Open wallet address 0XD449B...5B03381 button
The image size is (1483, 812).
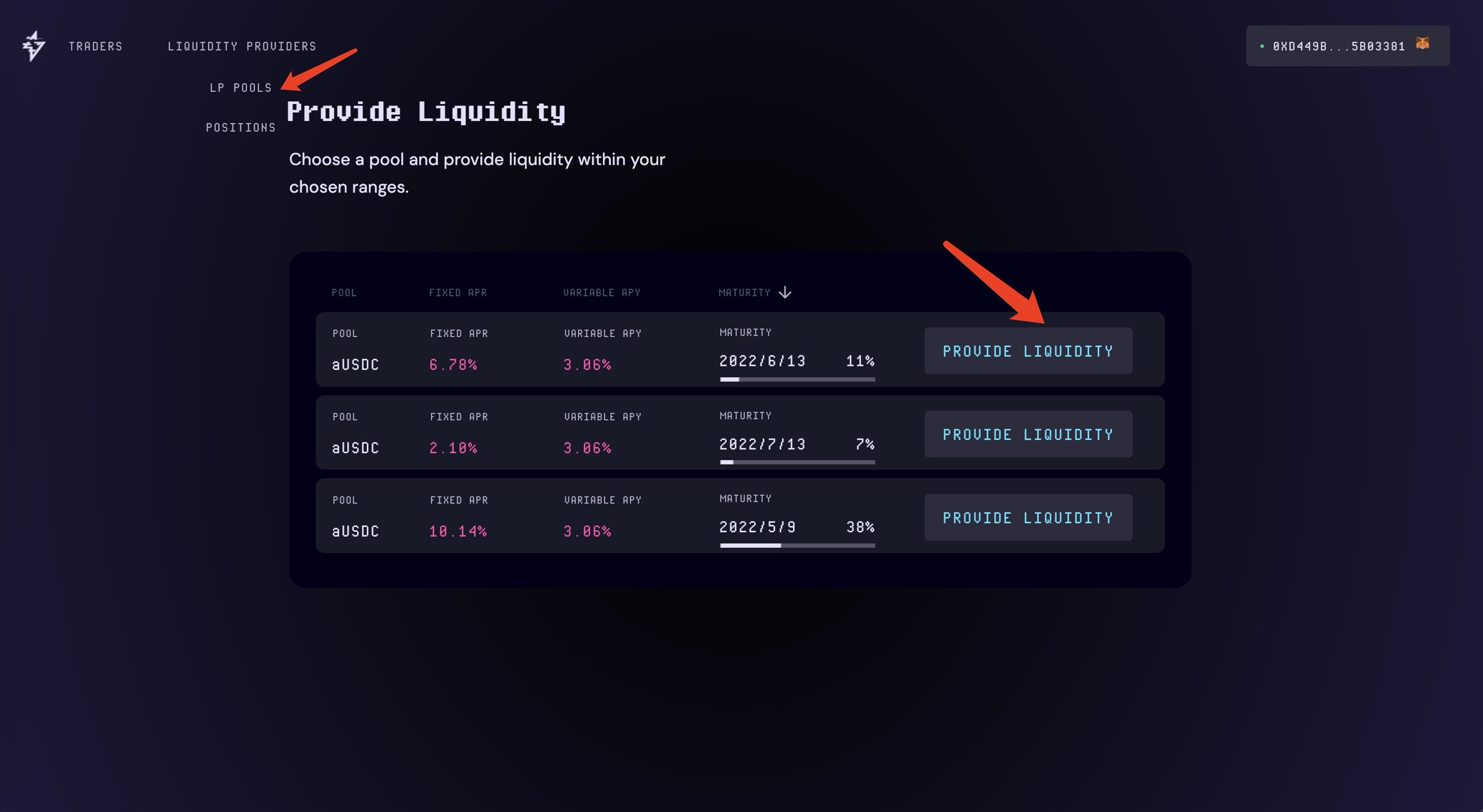tap(1339, 47)
